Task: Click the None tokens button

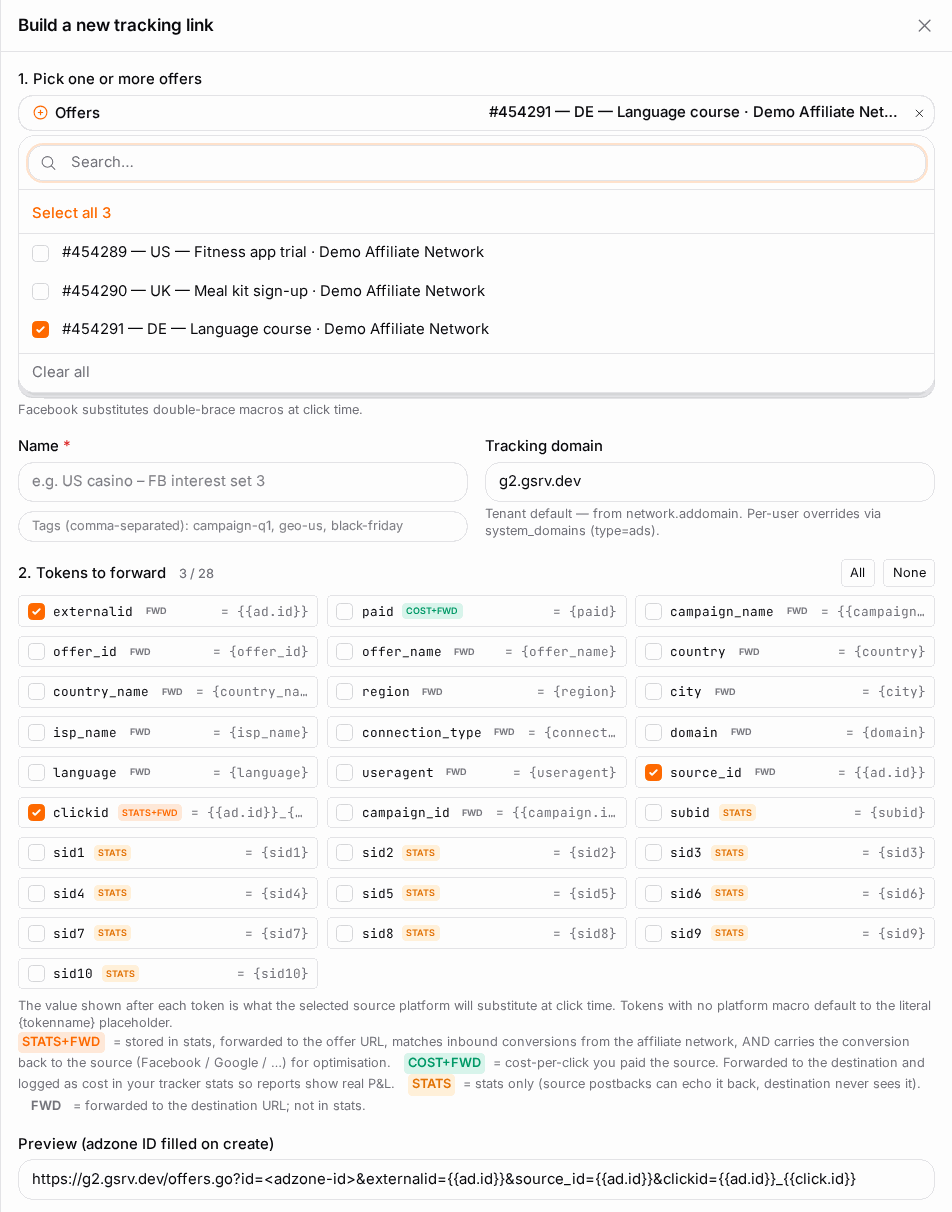Action: [909, 573]
